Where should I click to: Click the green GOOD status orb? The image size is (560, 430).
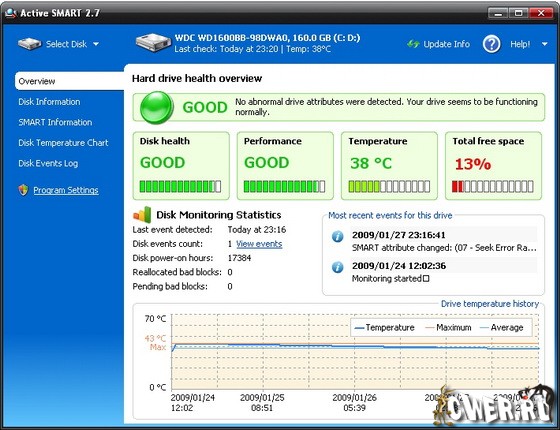(156, 108)
